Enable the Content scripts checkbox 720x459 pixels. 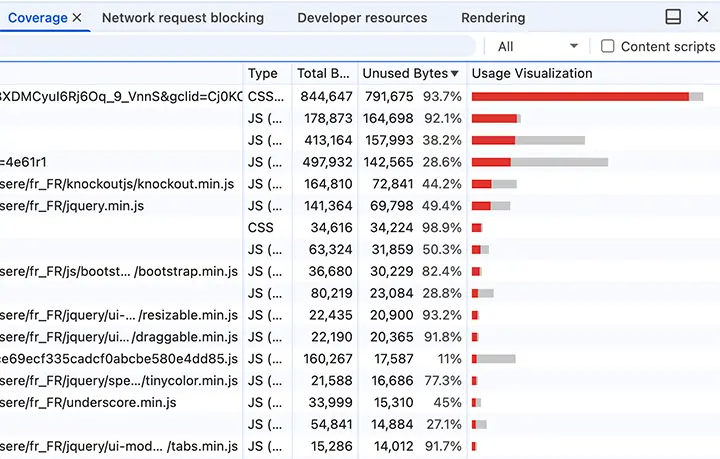tap(608, 46)
